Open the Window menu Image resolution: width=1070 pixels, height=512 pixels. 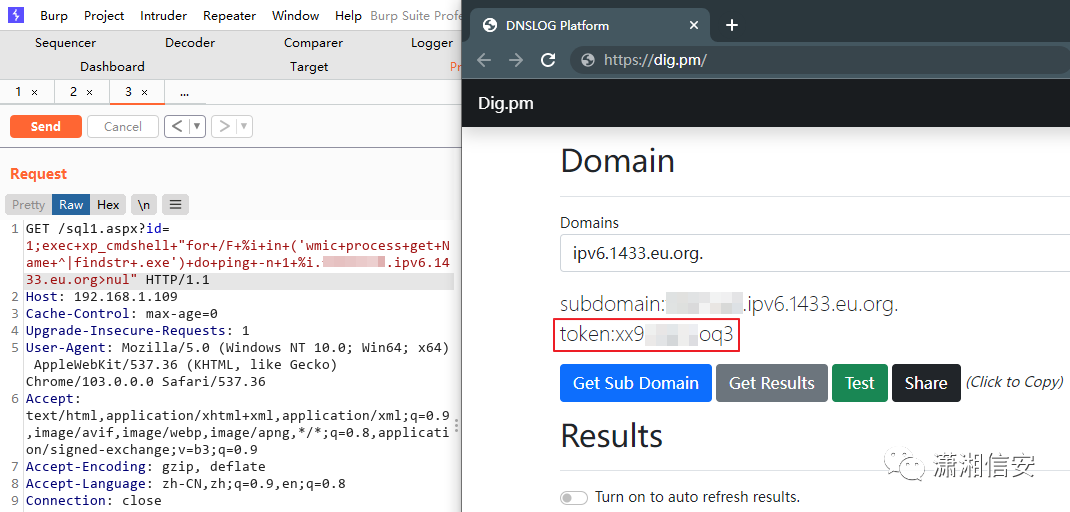click(x=295, y=16)
